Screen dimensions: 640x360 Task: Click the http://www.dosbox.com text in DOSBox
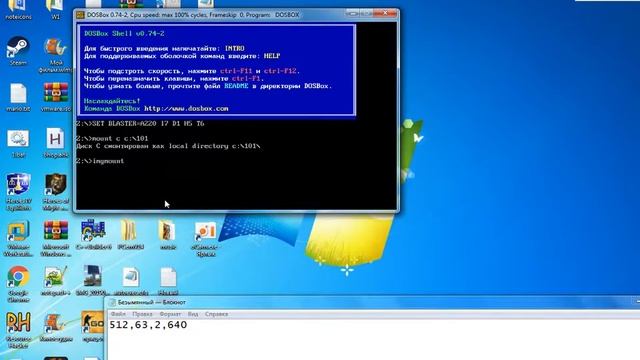point(186,109)
